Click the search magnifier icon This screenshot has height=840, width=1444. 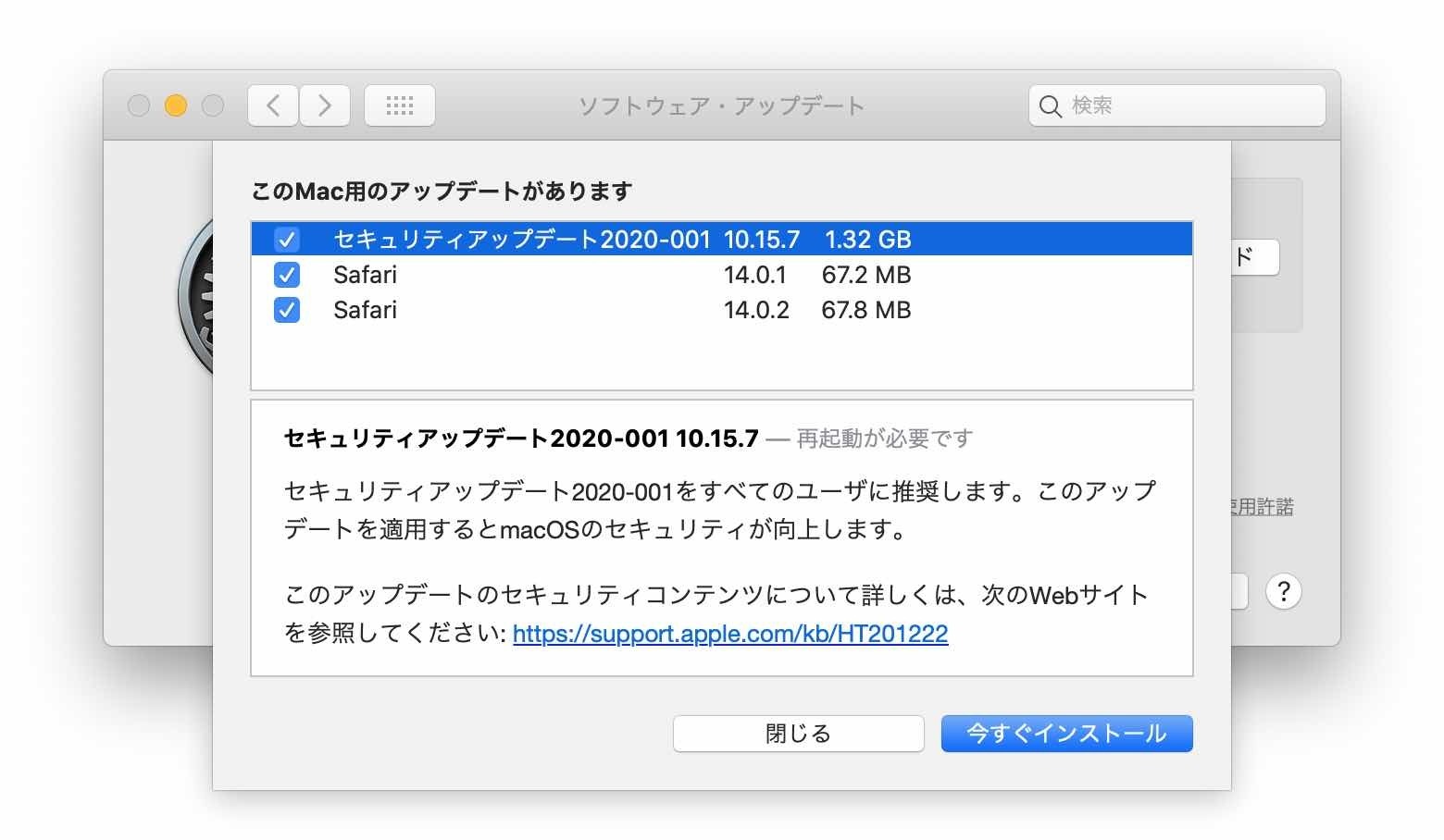[1050, 106]
